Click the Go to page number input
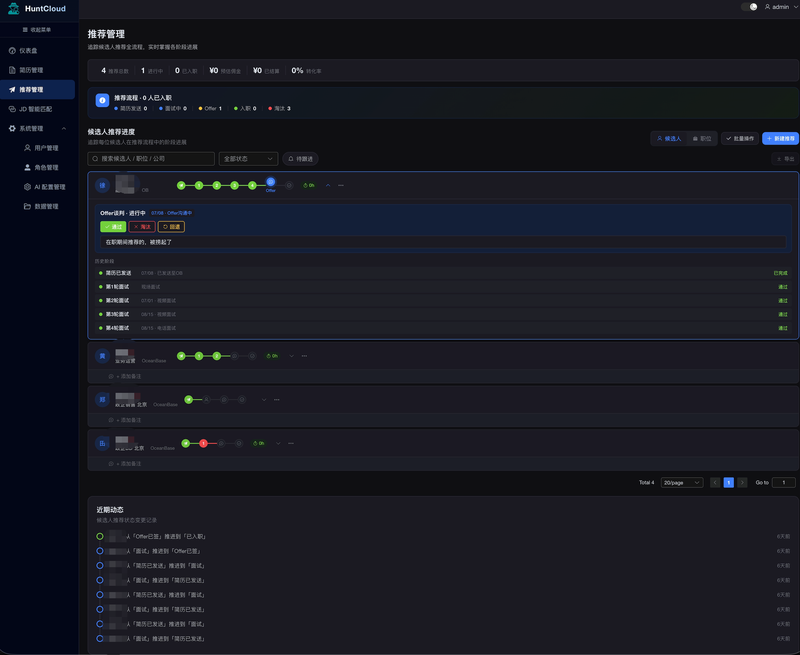 [784, 483]
